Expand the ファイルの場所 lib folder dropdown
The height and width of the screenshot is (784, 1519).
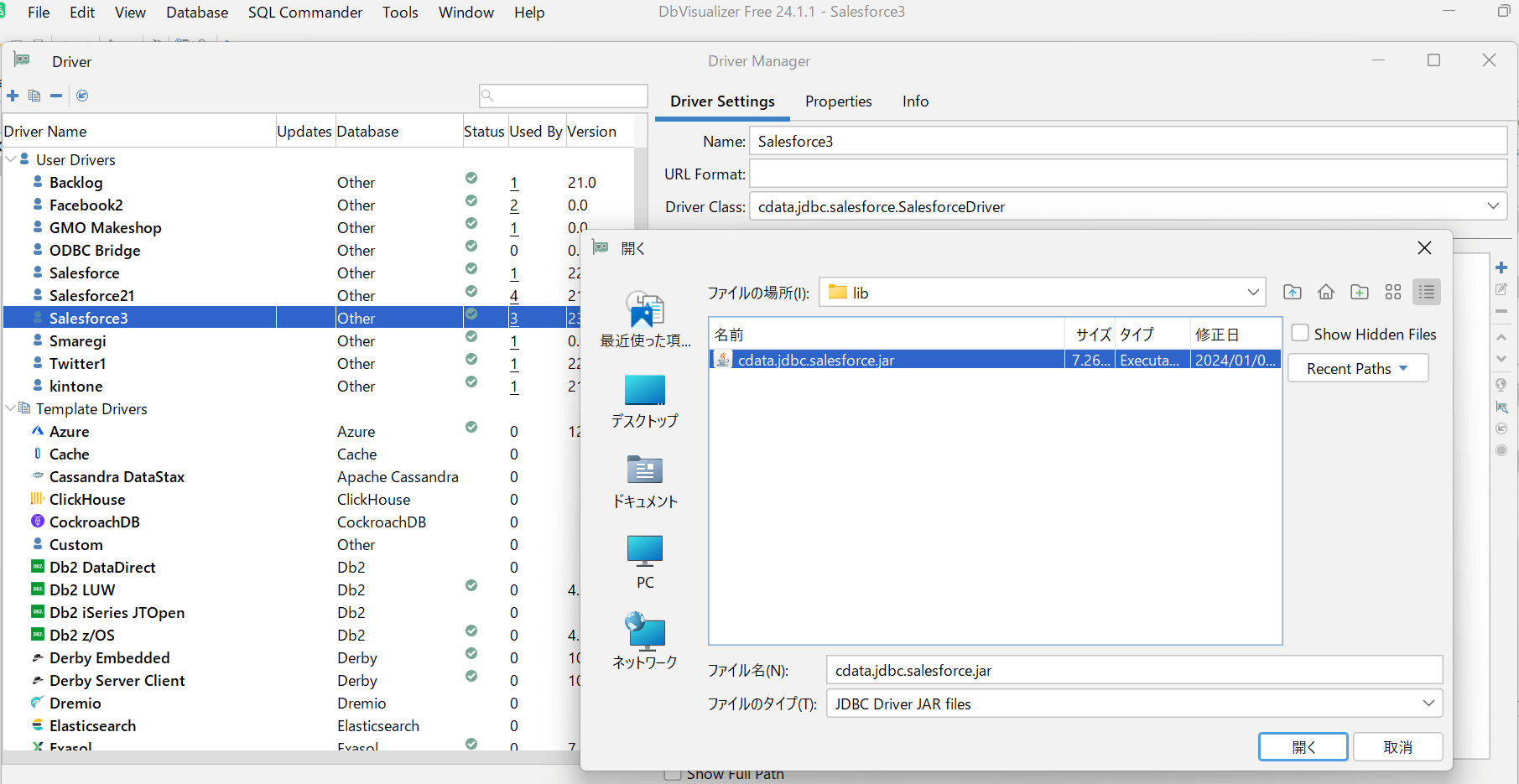coord(1252,293)
